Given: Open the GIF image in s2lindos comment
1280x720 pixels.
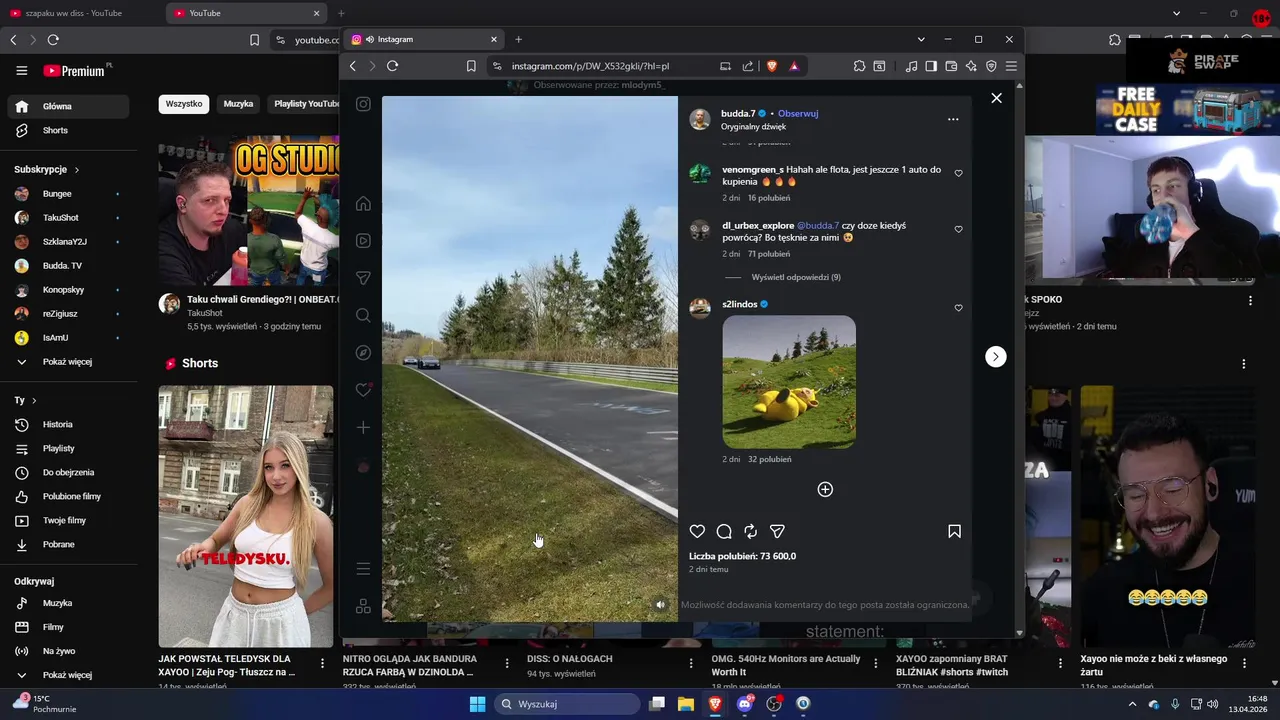Looking at the screenshot, I should tap(789, 382).
